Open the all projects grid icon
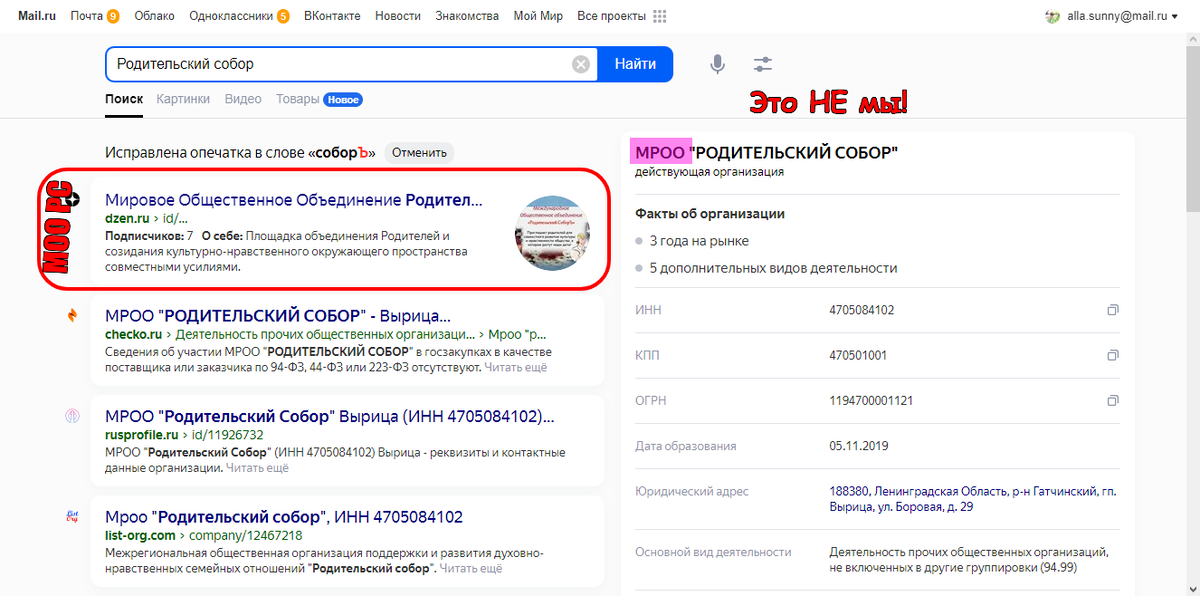The height and width of the screenshot is (596, 1200). pyautogui.click(x=660, y=17)
